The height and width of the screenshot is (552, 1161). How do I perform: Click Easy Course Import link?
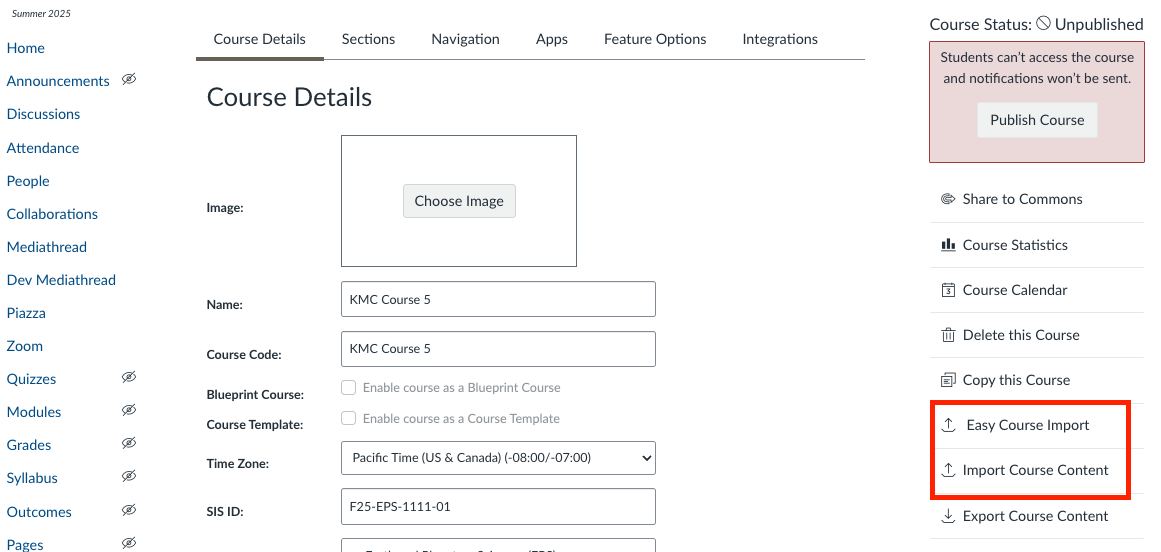pos(1028,425)
